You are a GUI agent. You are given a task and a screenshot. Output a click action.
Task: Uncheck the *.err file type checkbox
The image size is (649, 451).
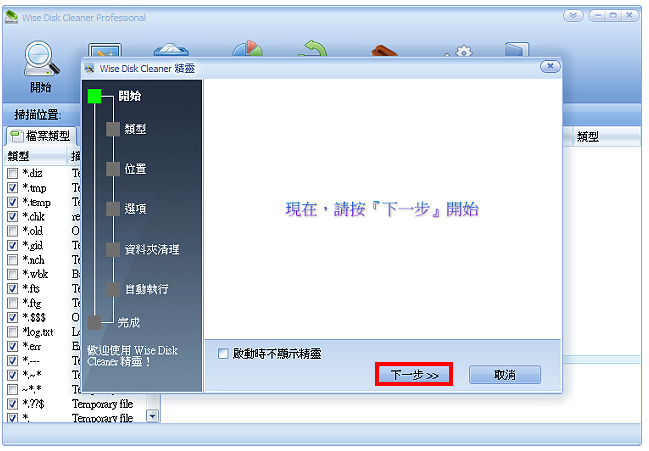coord(13,346)
